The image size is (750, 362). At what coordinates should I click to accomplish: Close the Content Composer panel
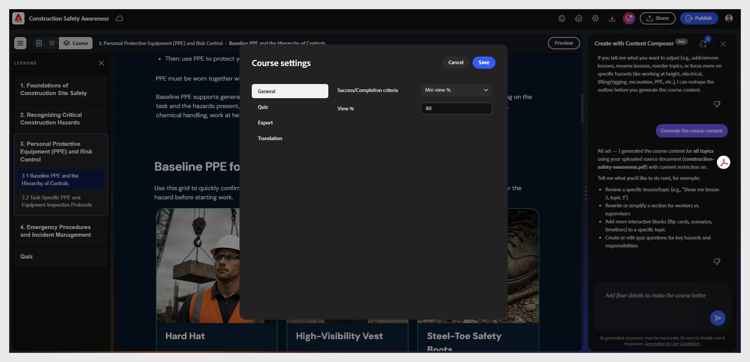tap(723, 44)
